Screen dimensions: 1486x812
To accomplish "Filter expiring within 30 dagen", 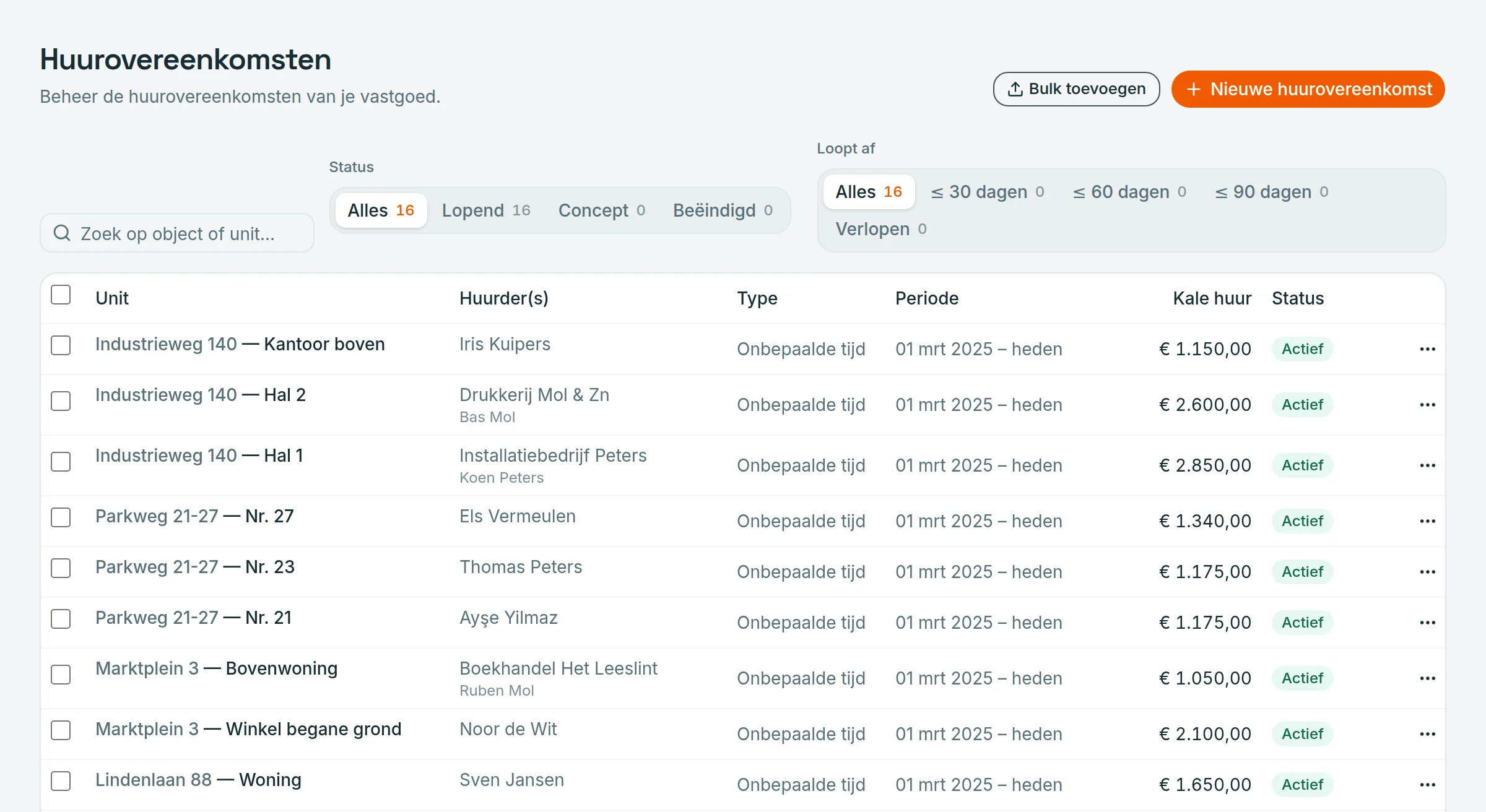I will [x=988, y=192].
